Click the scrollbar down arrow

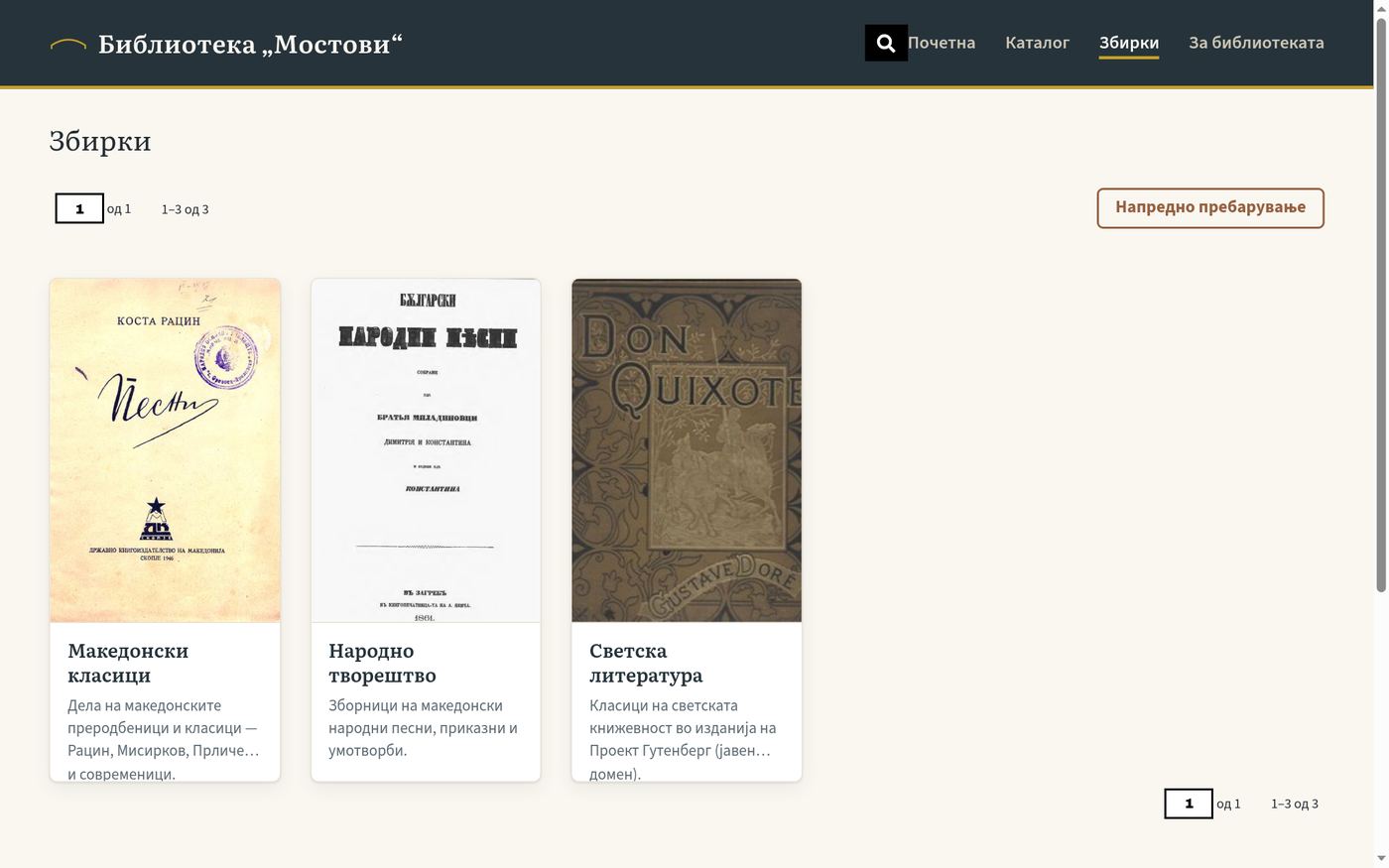point(1381,859)
